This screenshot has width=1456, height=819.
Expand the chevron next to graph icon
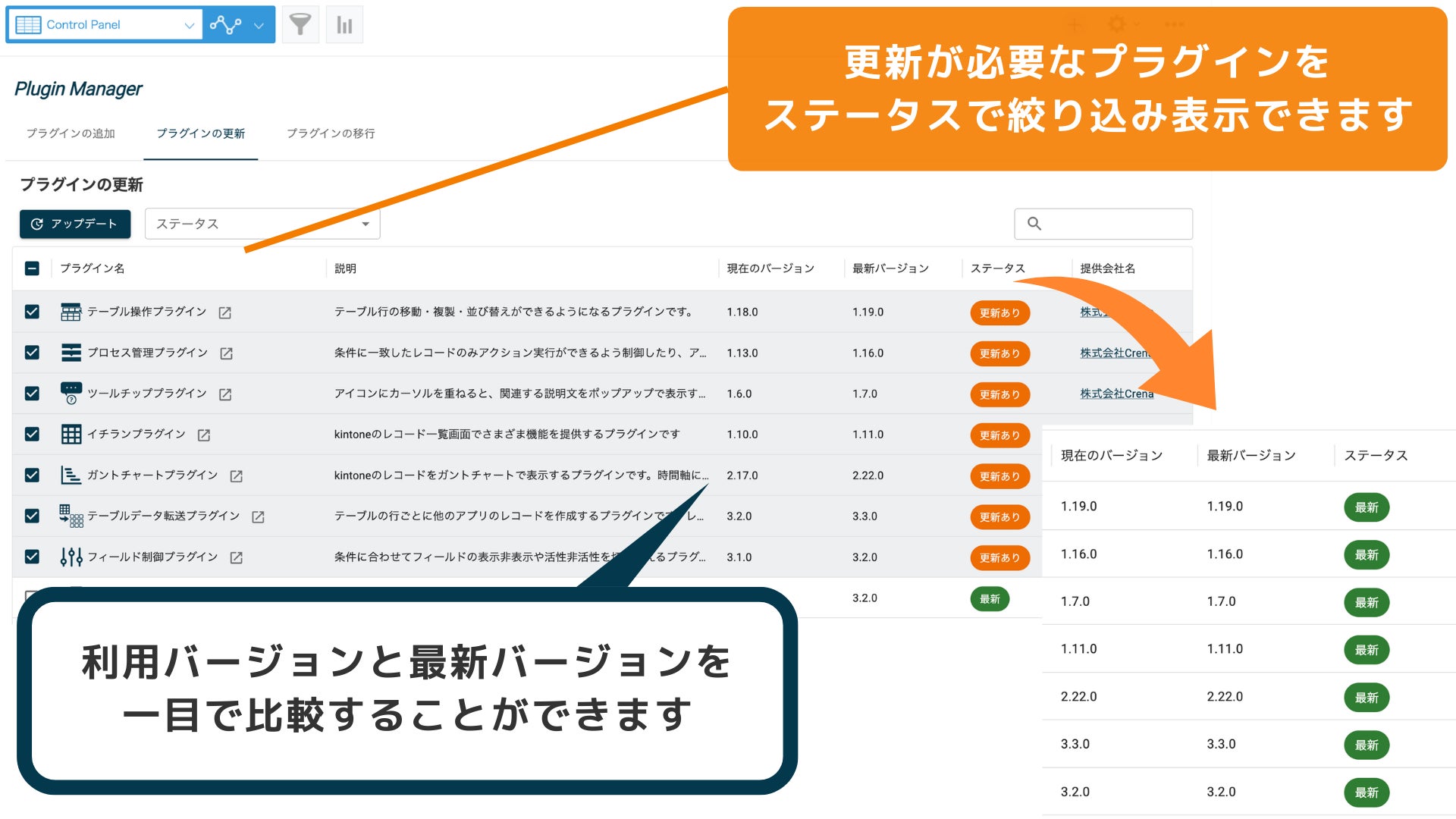(259, 25)
